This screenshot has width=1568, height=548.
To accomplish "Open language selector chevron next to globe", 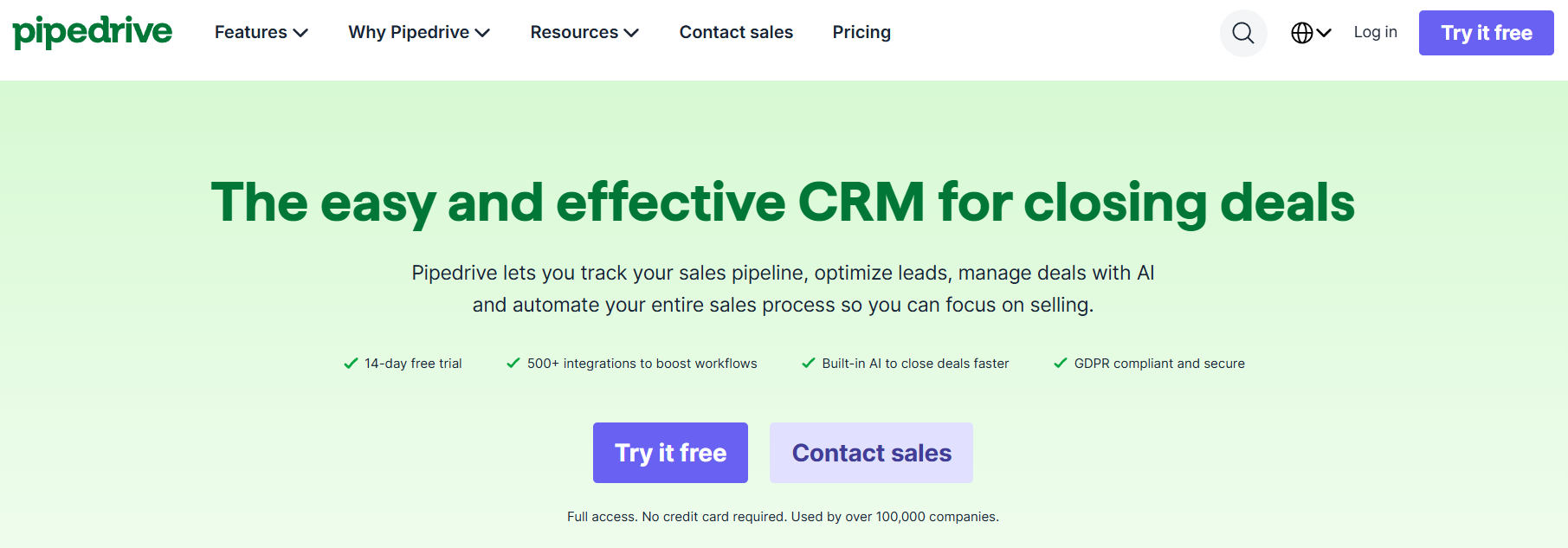I will coord(1324,33).
